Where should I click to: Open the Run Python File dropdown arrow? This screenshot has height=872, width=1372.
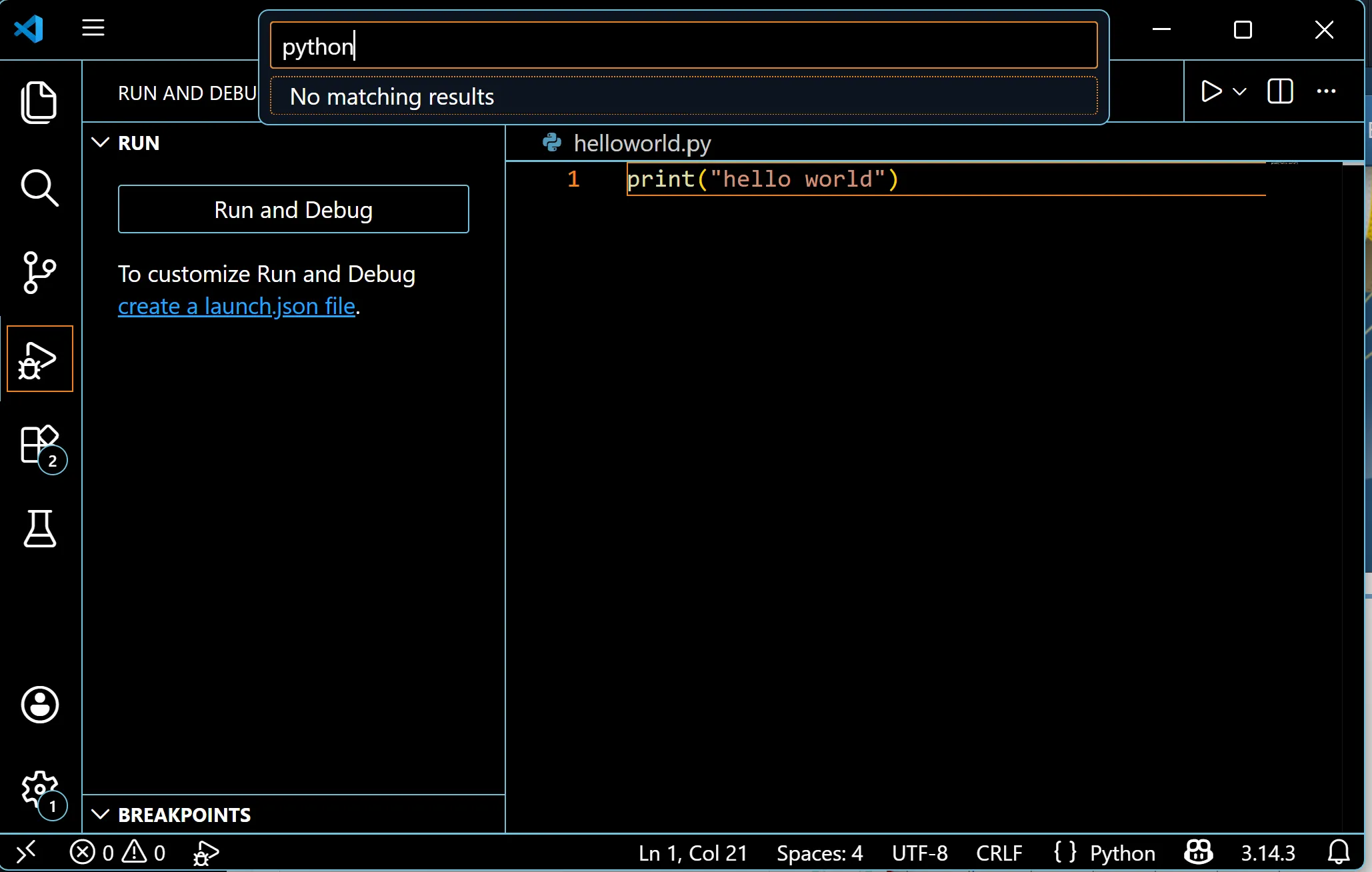coord(1239,91)
